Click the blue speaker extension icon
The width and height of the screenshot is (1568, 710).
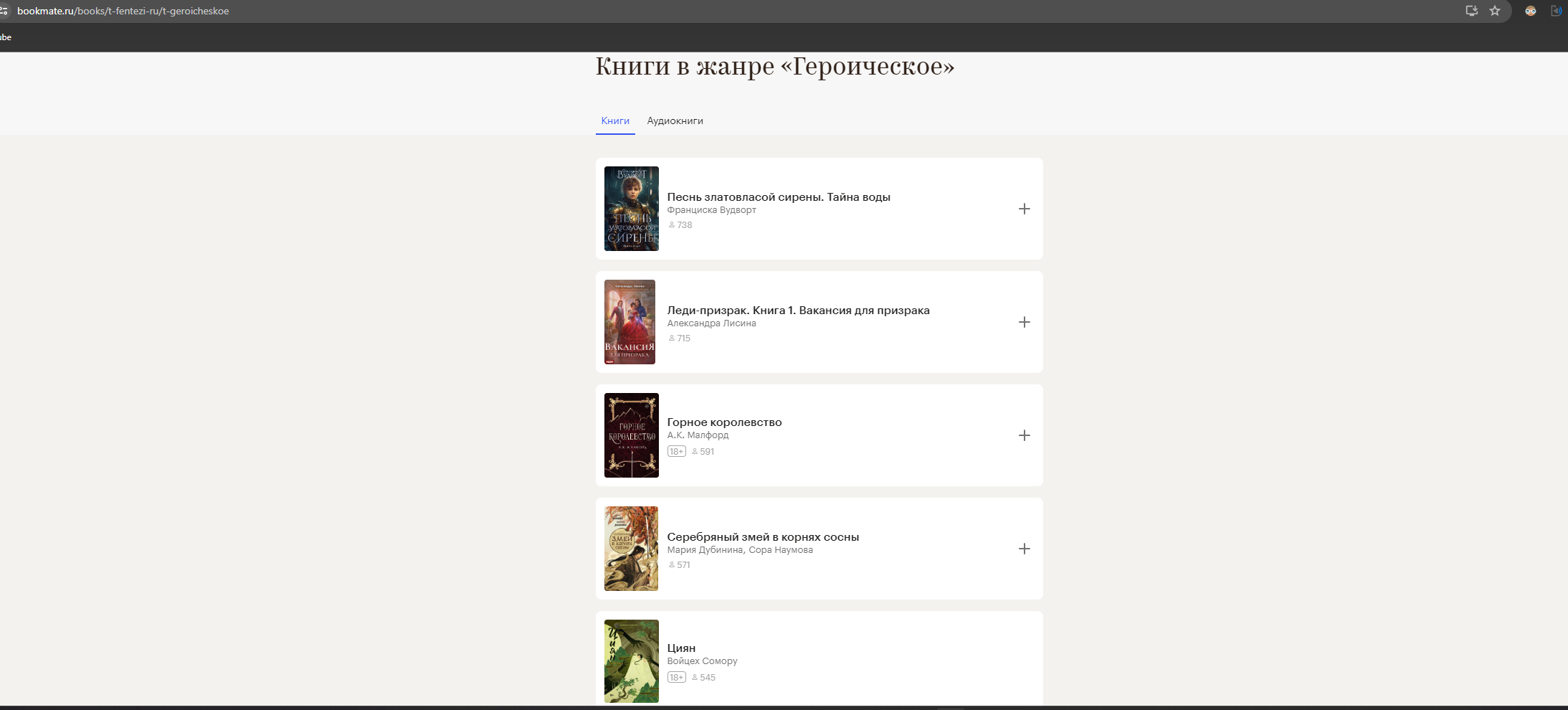coord(1556,11)
